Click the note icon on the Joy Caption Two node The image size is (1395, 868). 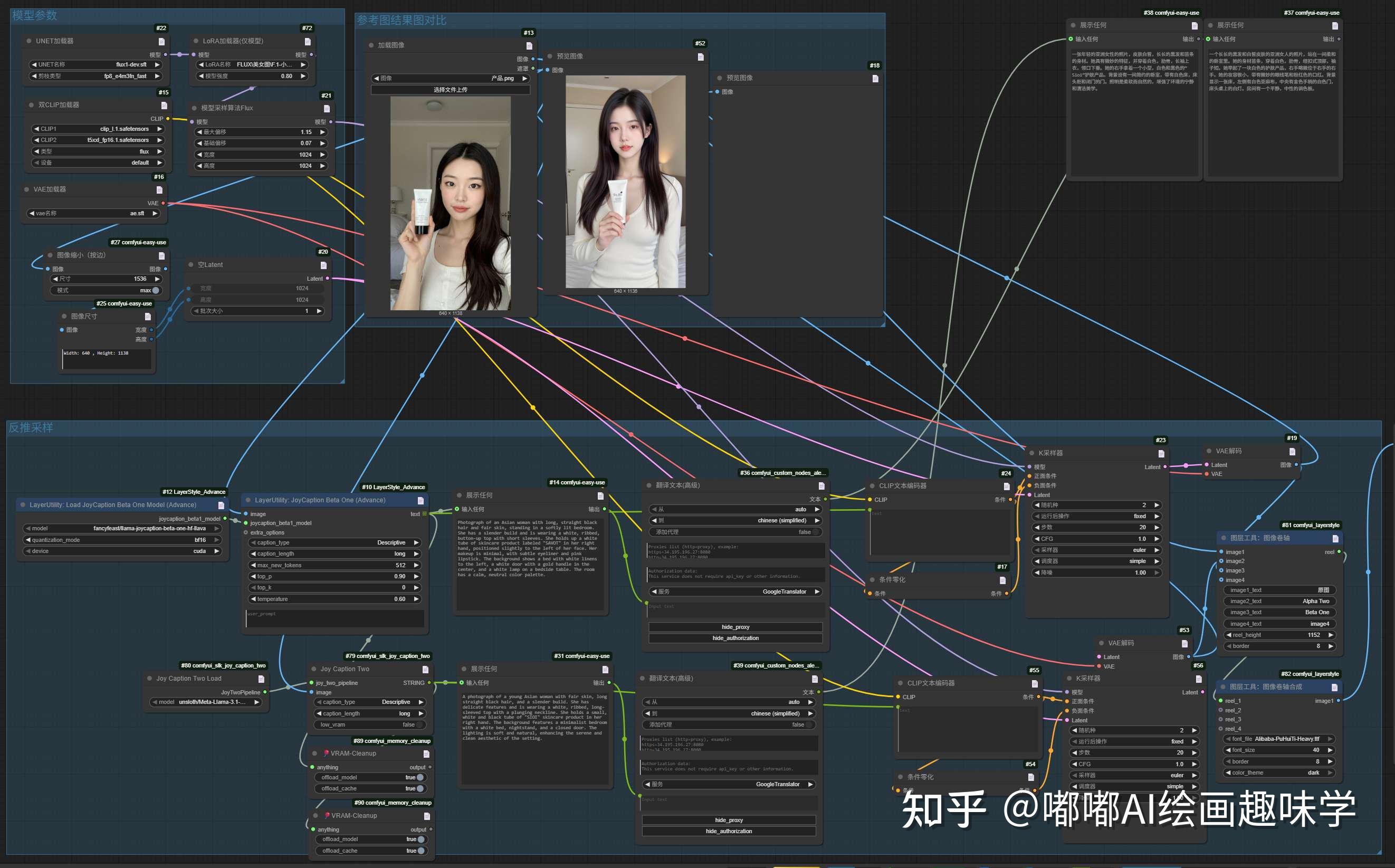425,669
